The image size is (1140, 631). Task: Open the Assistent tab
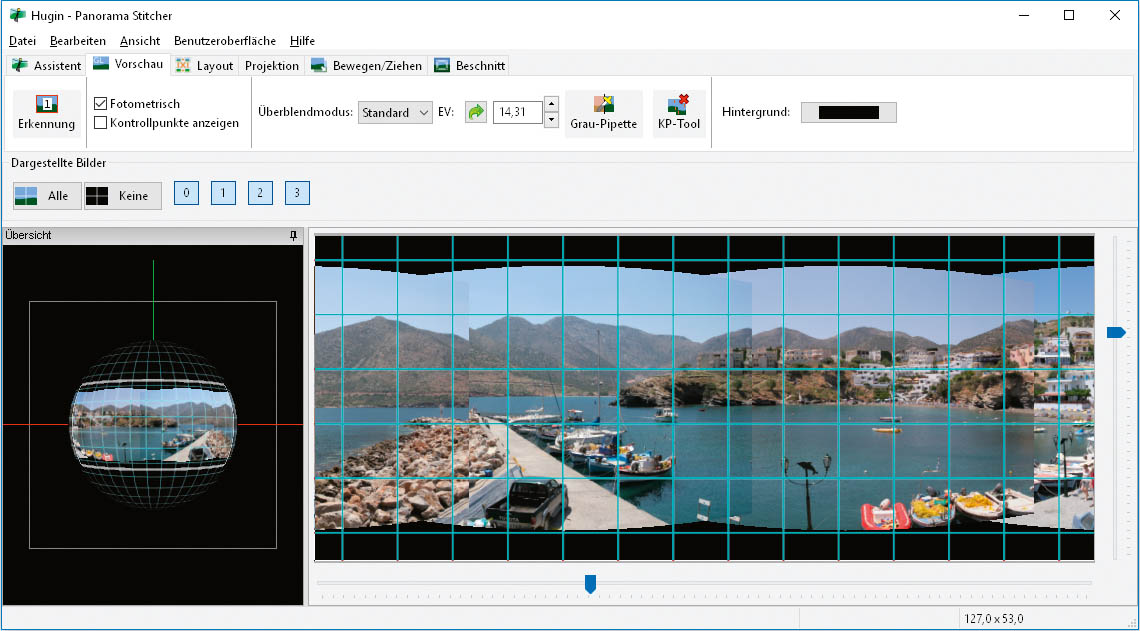pyautogui.click(x=47, y=66)
